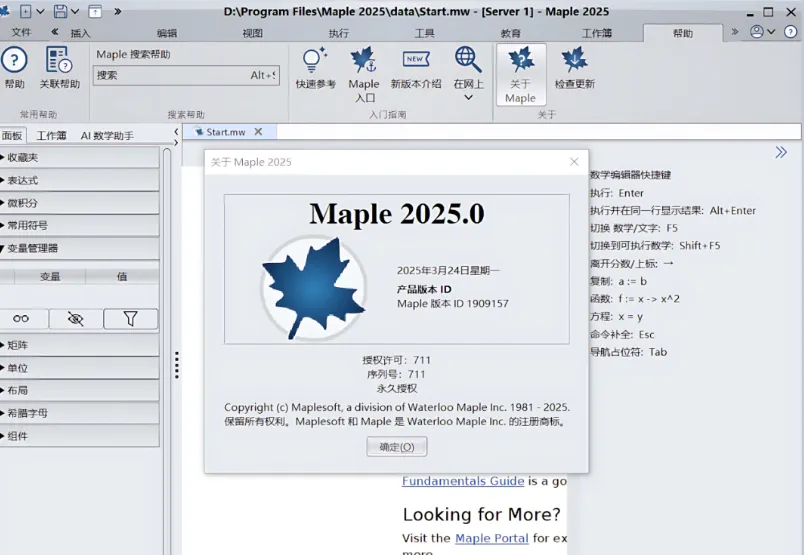Switch to the View (视图) ribbon tab

point(252,33)
